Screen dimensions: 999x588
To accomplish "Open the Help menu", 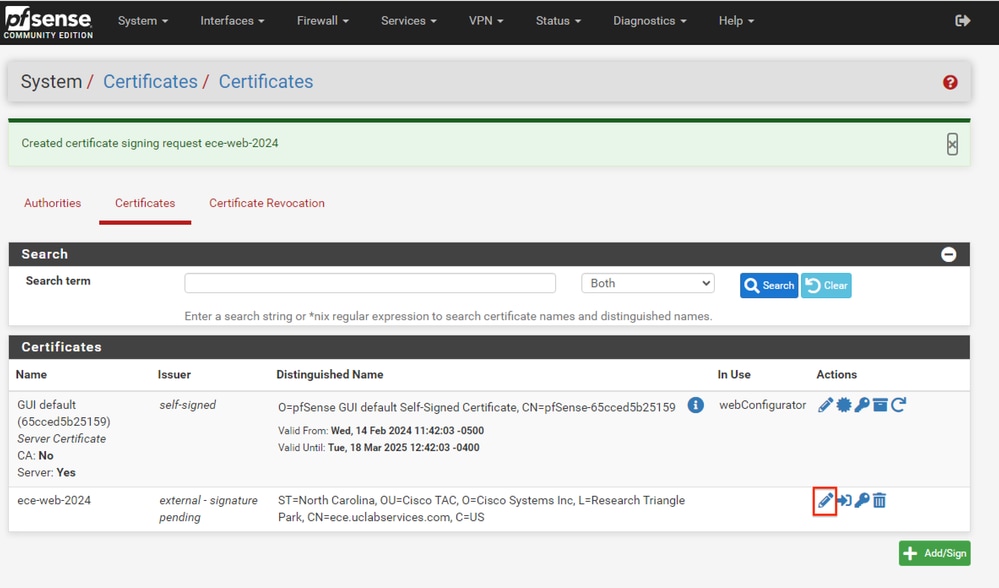I will point(736,21).
